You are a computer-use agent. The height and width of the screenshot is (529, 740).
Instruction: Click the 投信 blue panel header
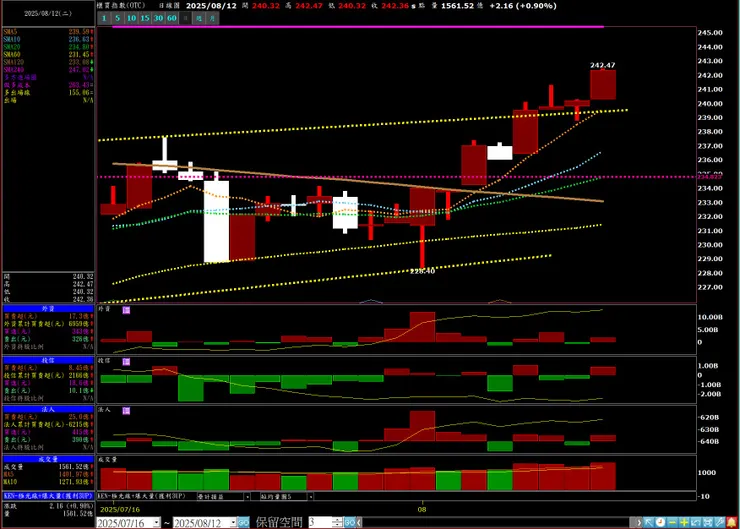[x=48, y=360]
